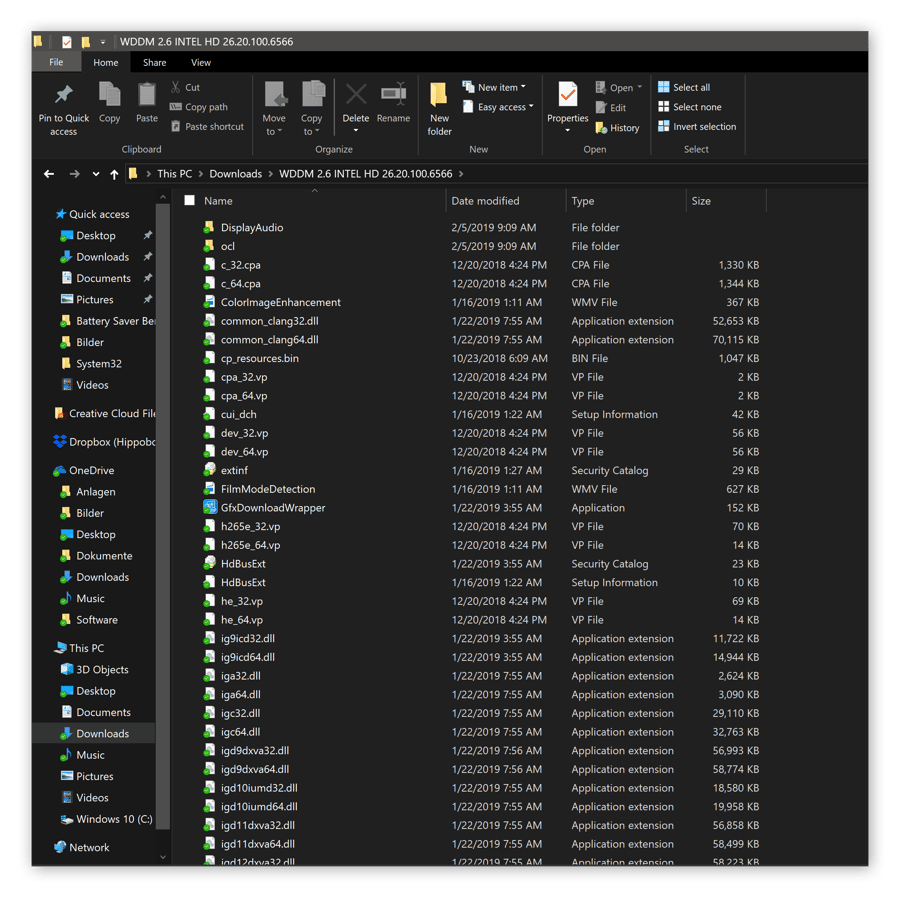Screen dimensions: 900x897
Task: Click the Copy icon in Clipboard group
Action: click(109, 96)
